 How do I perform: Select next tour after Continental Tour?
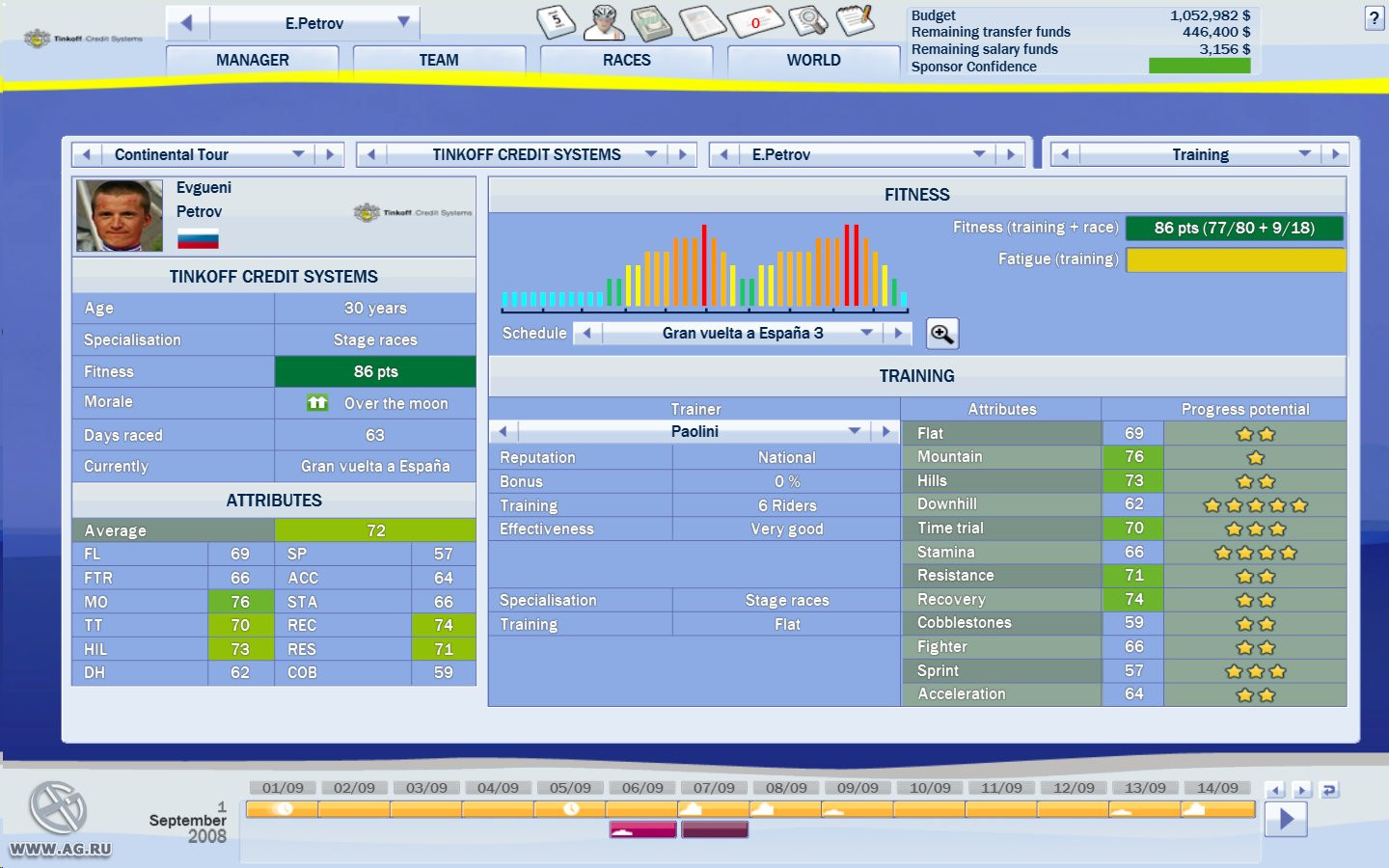330,154
